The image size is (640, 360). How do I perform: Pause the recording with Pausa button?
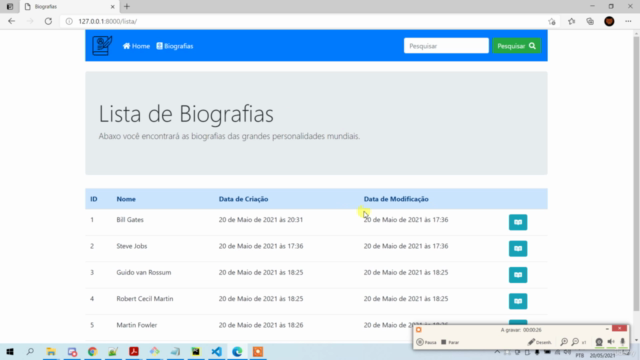tap(427, 342)
